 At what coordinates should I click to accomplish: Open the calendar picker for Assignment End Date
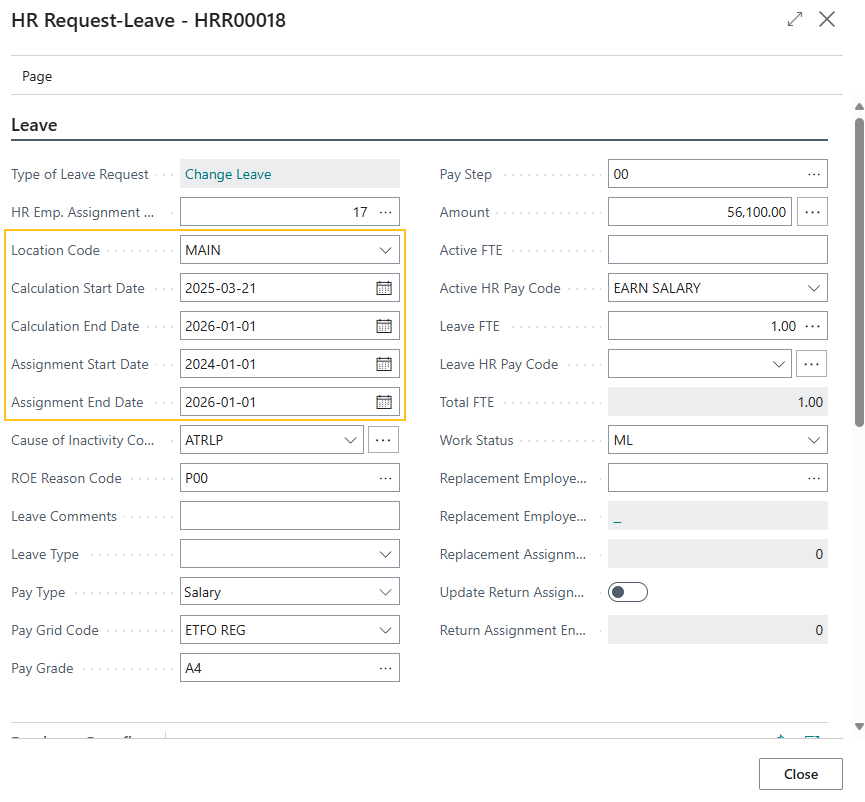[386, 401]
